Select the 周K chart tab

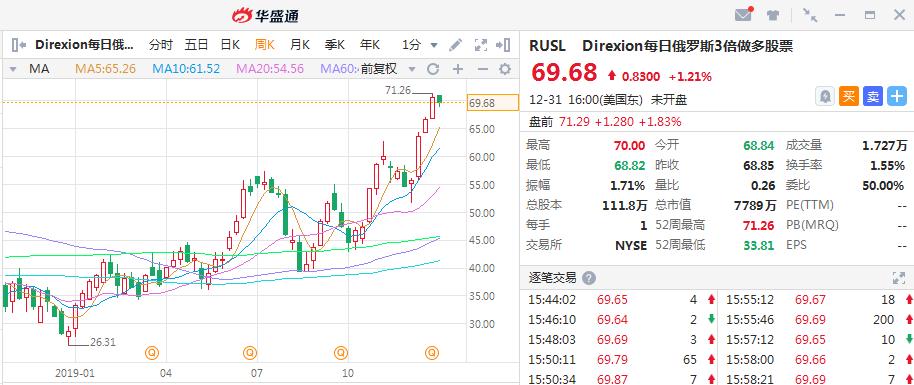pyautogui.click(x=265, y=45)
